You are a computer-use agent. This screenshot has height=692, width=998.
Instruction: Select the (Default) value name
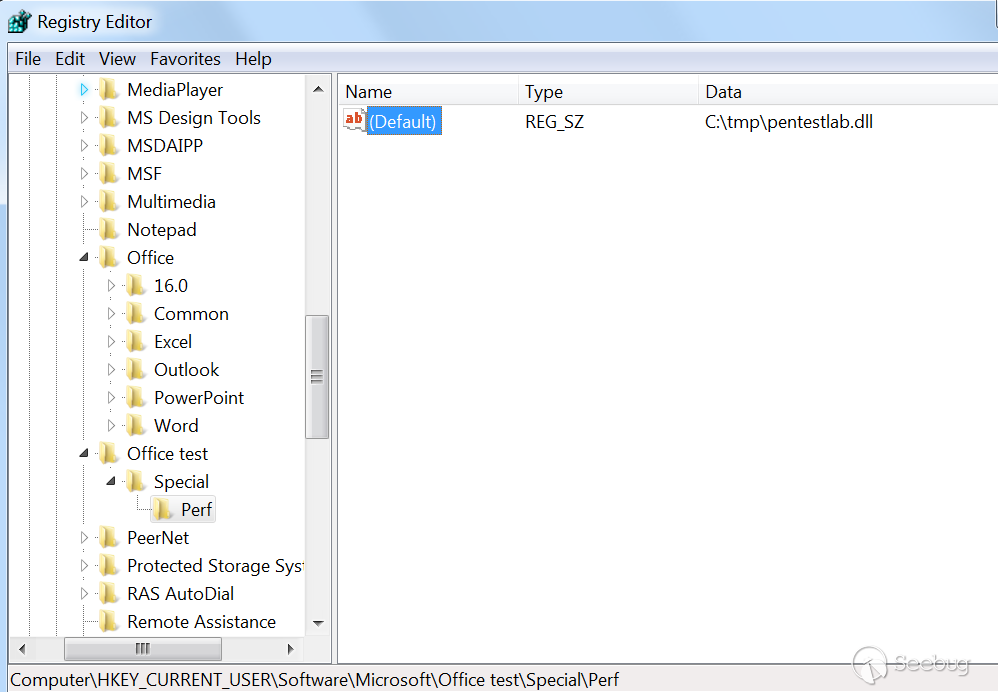coord(403,122)
